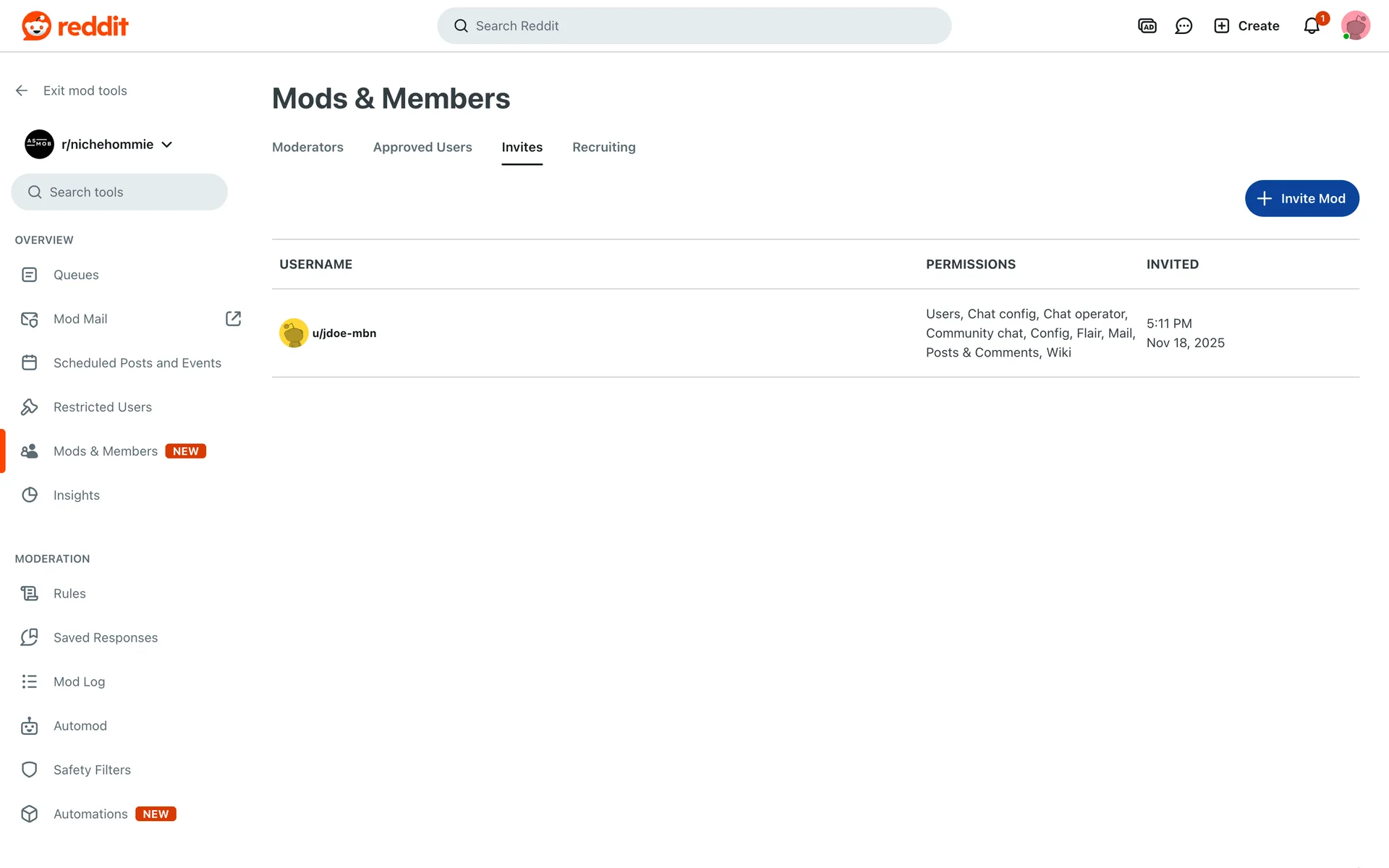Open the Queues sidebar item
The width and height of the screenshot is (1389, 868).
[76, 275]
